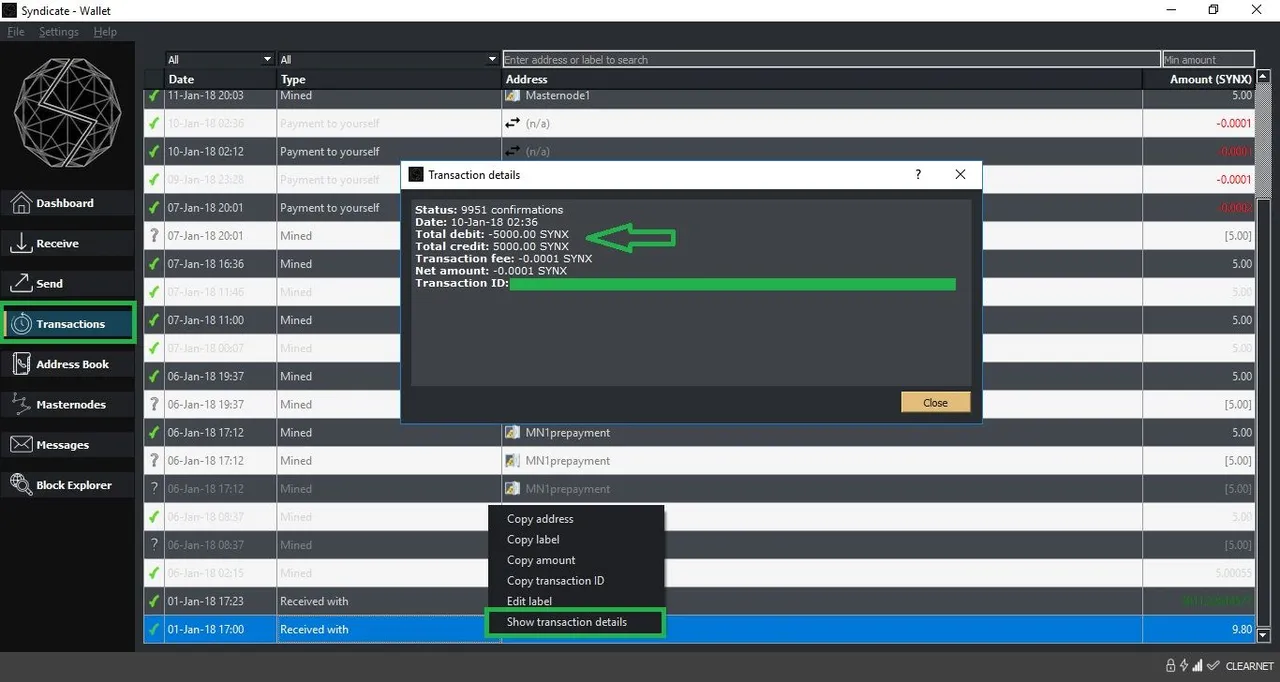Click 'Transaction fee: -0.0001 SYNX' line
Screen dimensions: 1280x682
coord(504,259)
